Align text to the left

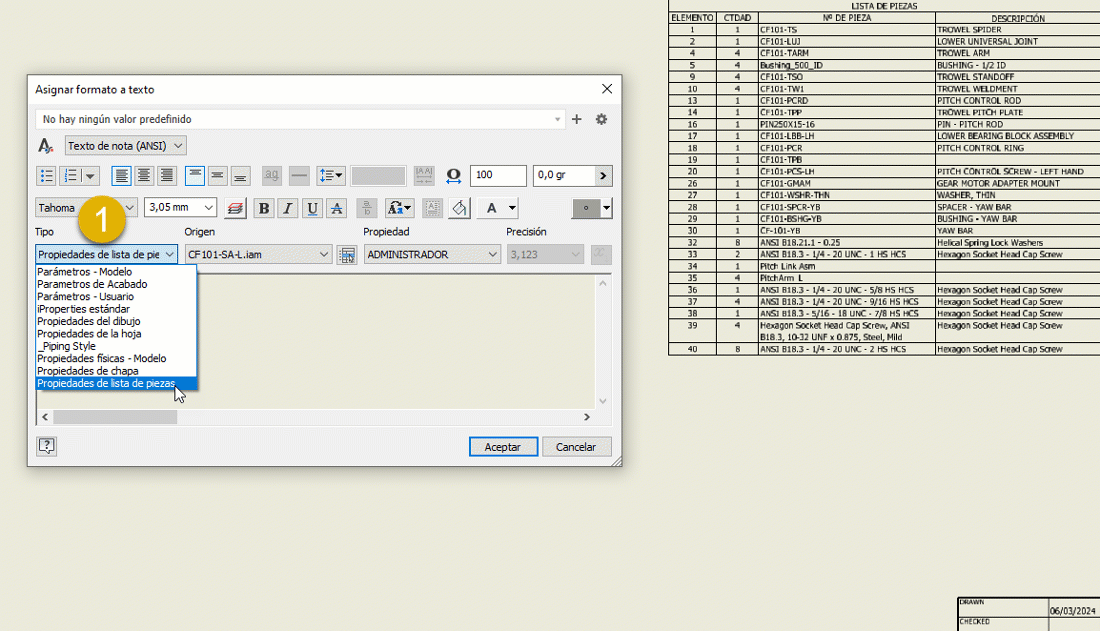[121, 175]
